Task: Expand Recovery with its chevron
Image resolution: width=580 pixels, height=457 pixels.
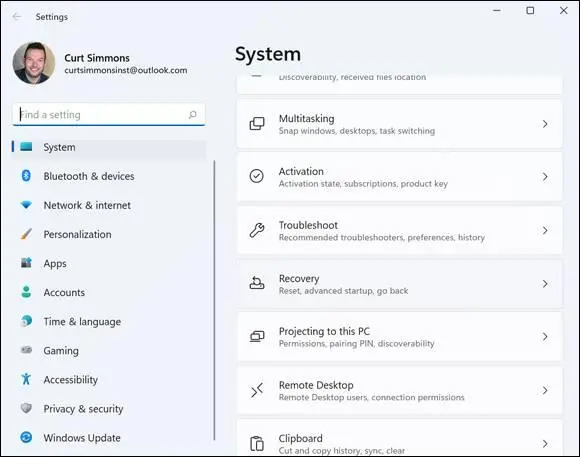Action: pyautogui.click(x=545, y=284)
